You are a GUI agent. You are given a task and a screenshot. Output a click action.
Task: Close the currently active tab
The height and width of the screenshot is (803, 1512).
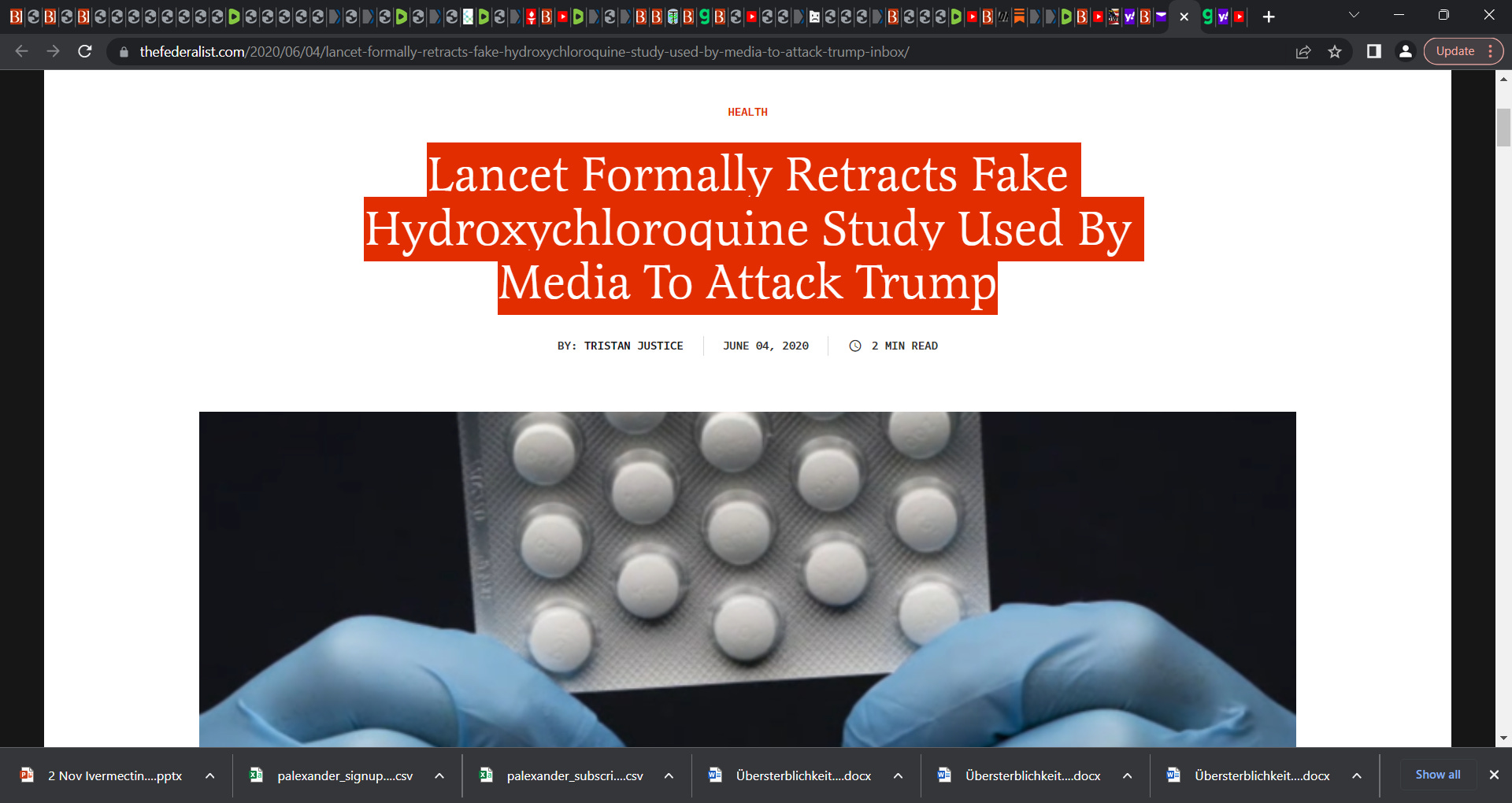pos(1184,17)
